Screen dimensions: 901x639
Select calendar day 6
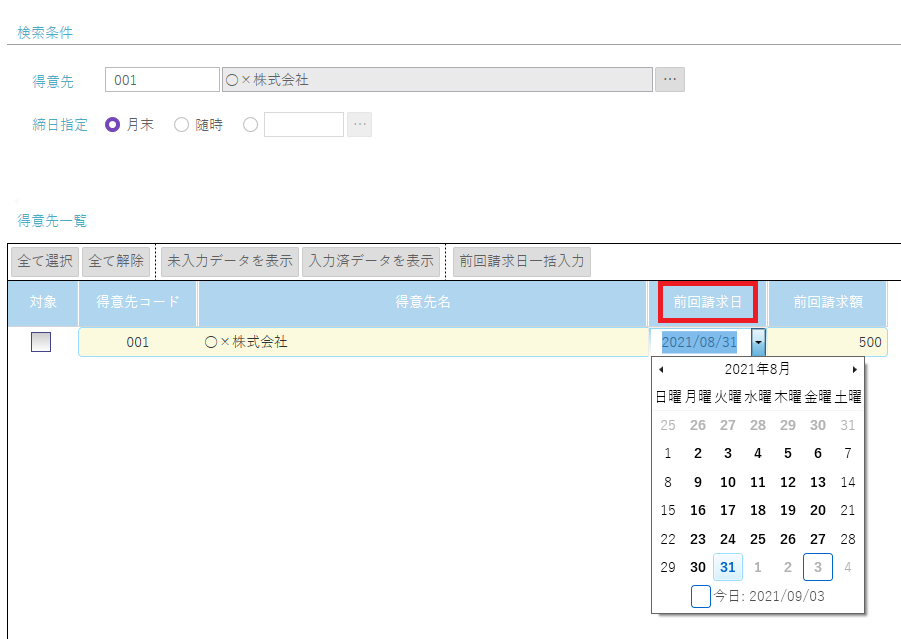[x=818, y=453]
